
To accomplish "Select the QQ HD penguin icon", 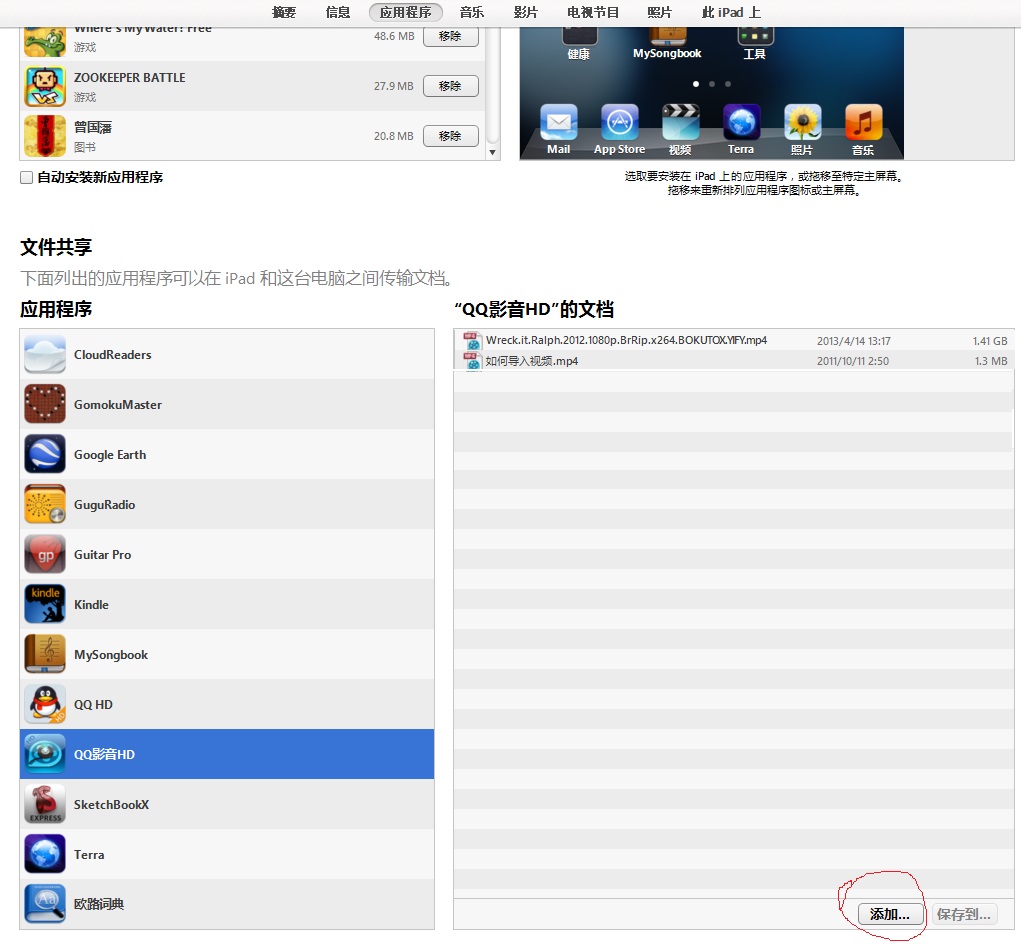I will click(x=45, y=704).
